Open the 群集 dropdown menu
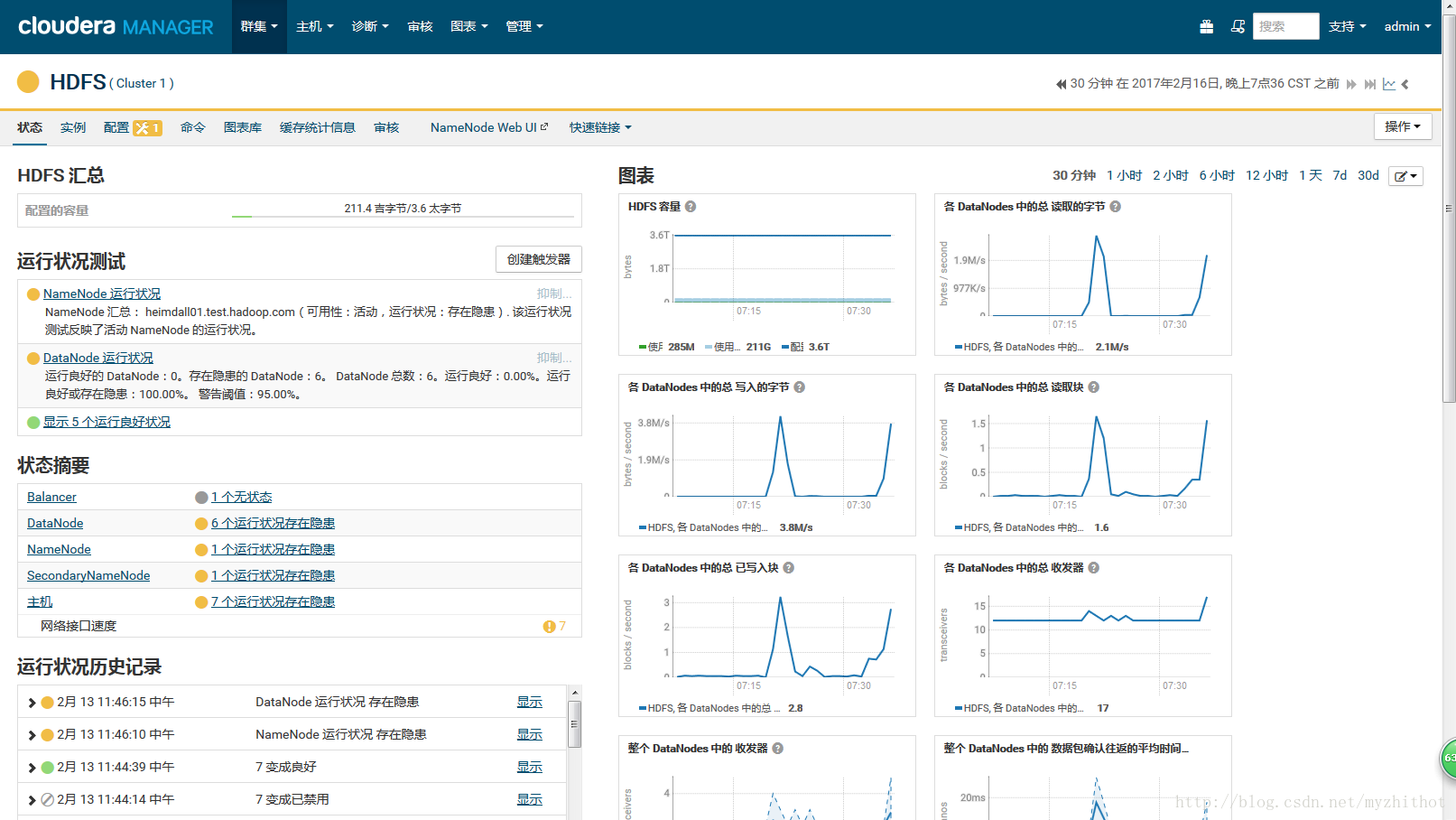This screenshot has height=820, width=1456. point(259,27)
